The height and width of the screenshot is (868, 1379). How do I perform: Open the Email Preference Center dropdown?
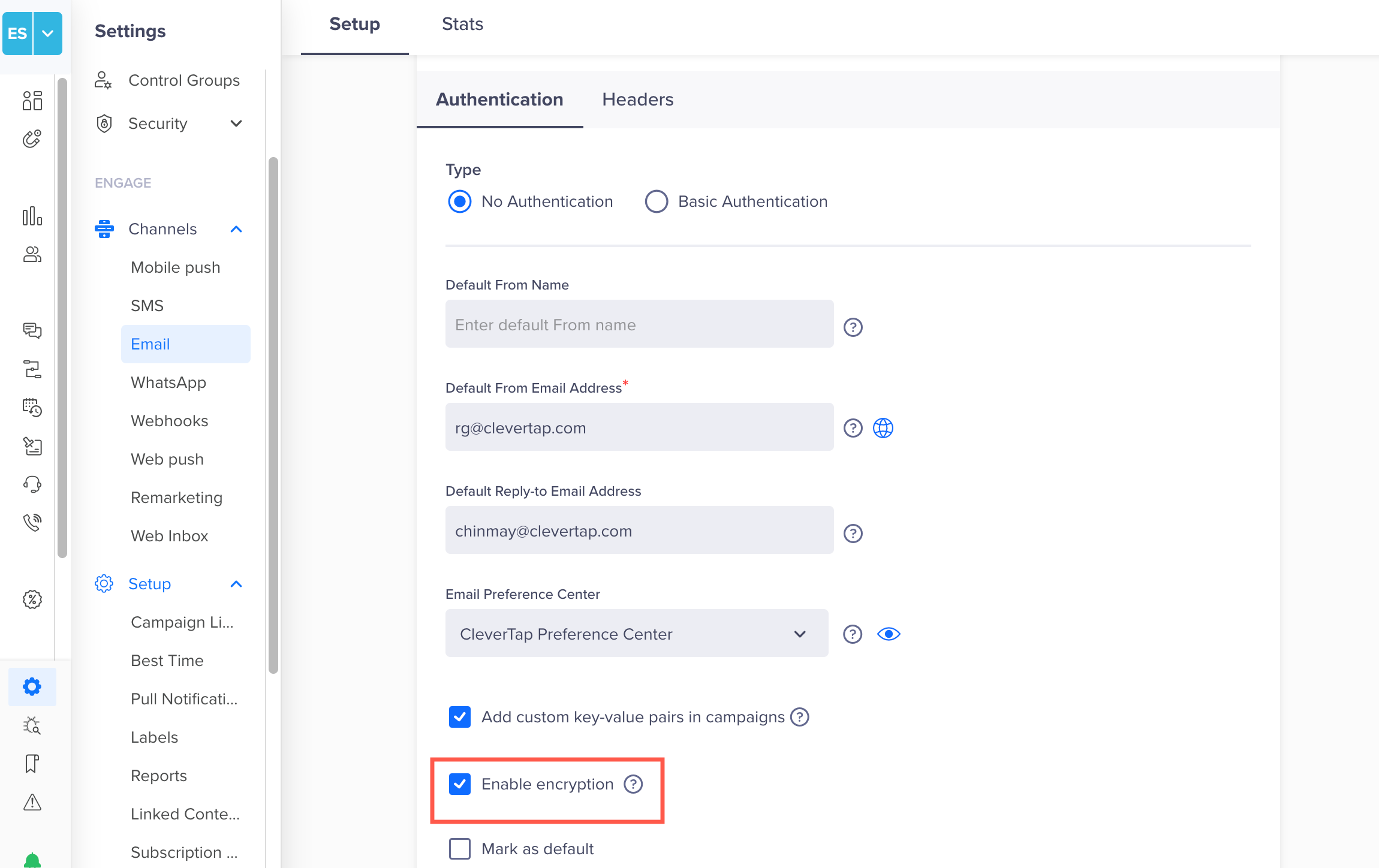point(637,634)
